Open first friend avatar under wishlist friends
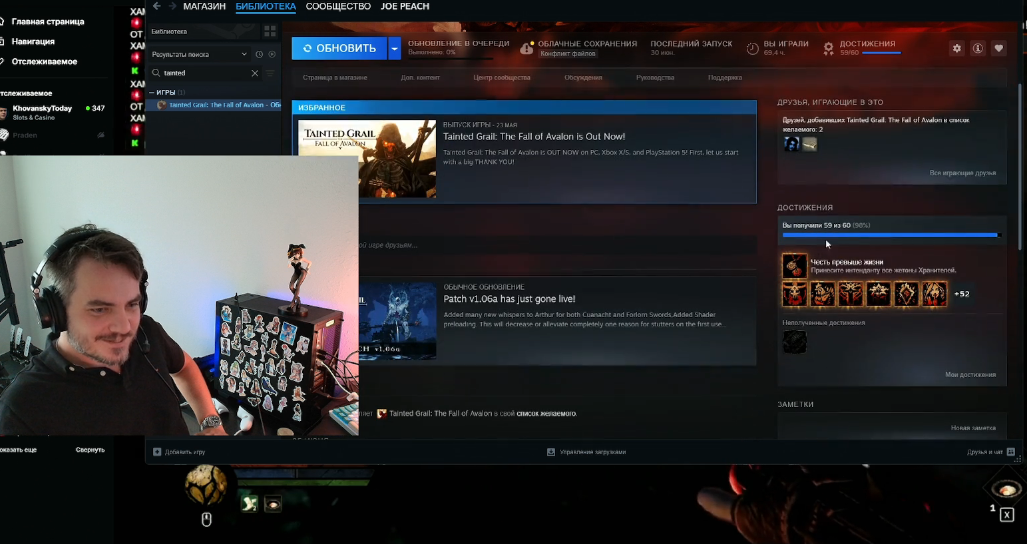 (x=791, y=144)
